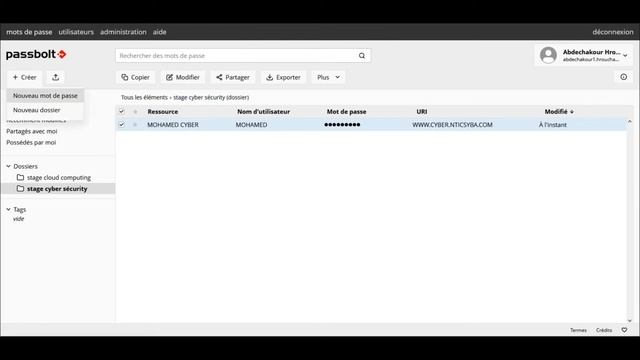This screenshot has width=640, height=360.
Task: Click the scrollbar up arrow
Action: [x=629, y=121]
